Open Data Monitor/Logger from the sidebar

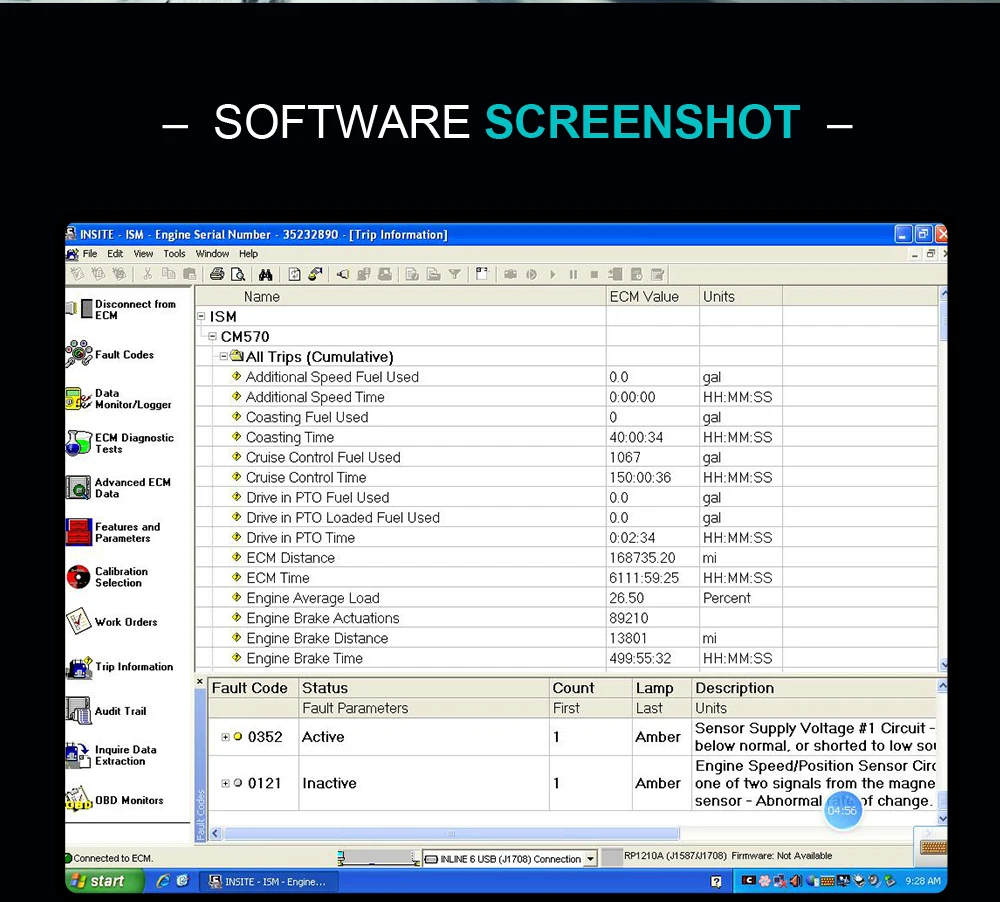(x=118, y=399)
